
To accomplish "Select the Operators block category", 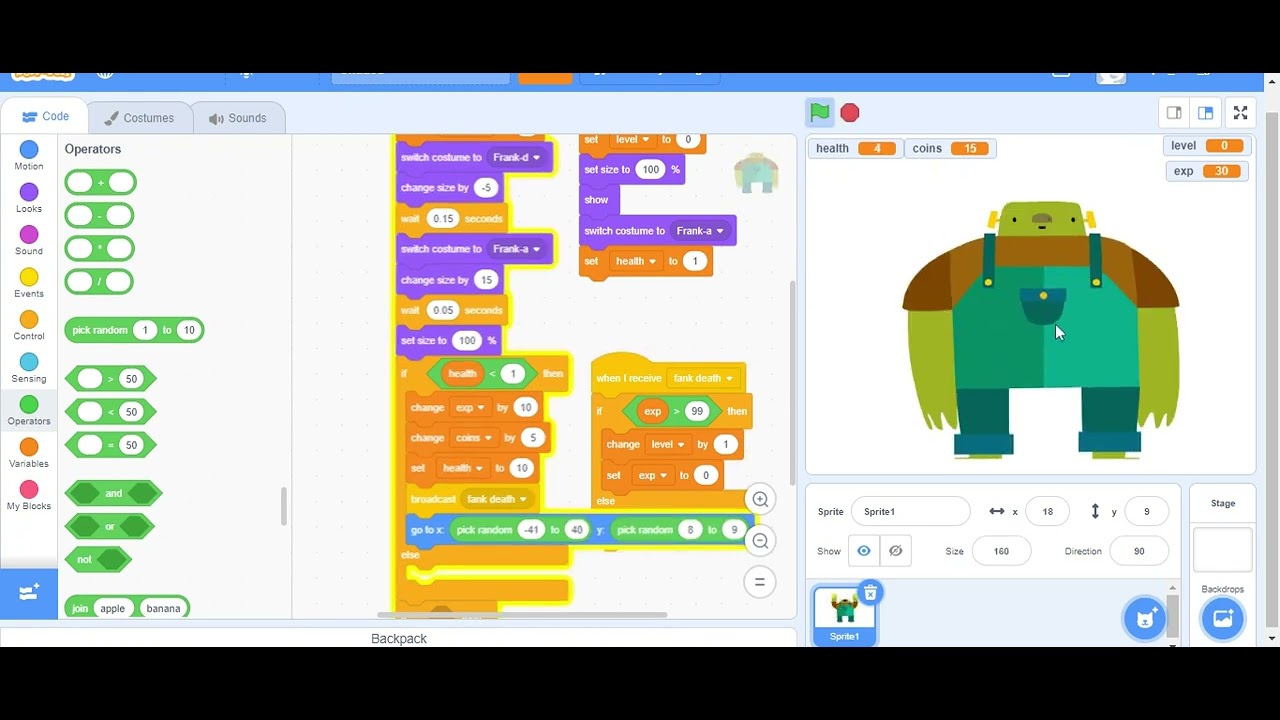I will point(29,411).
